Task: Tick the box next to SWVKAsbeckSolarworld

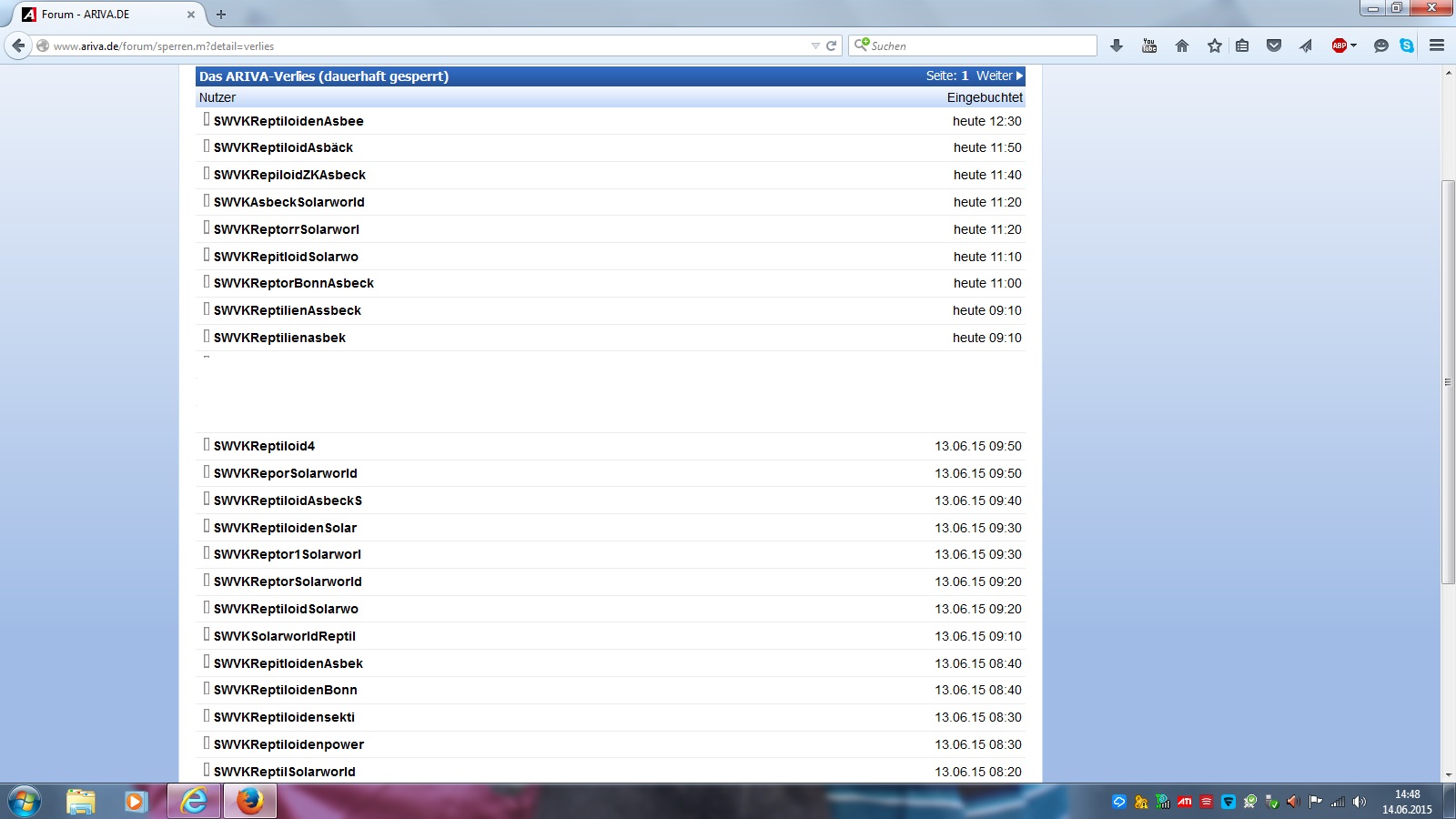Action: pos(207,200)
